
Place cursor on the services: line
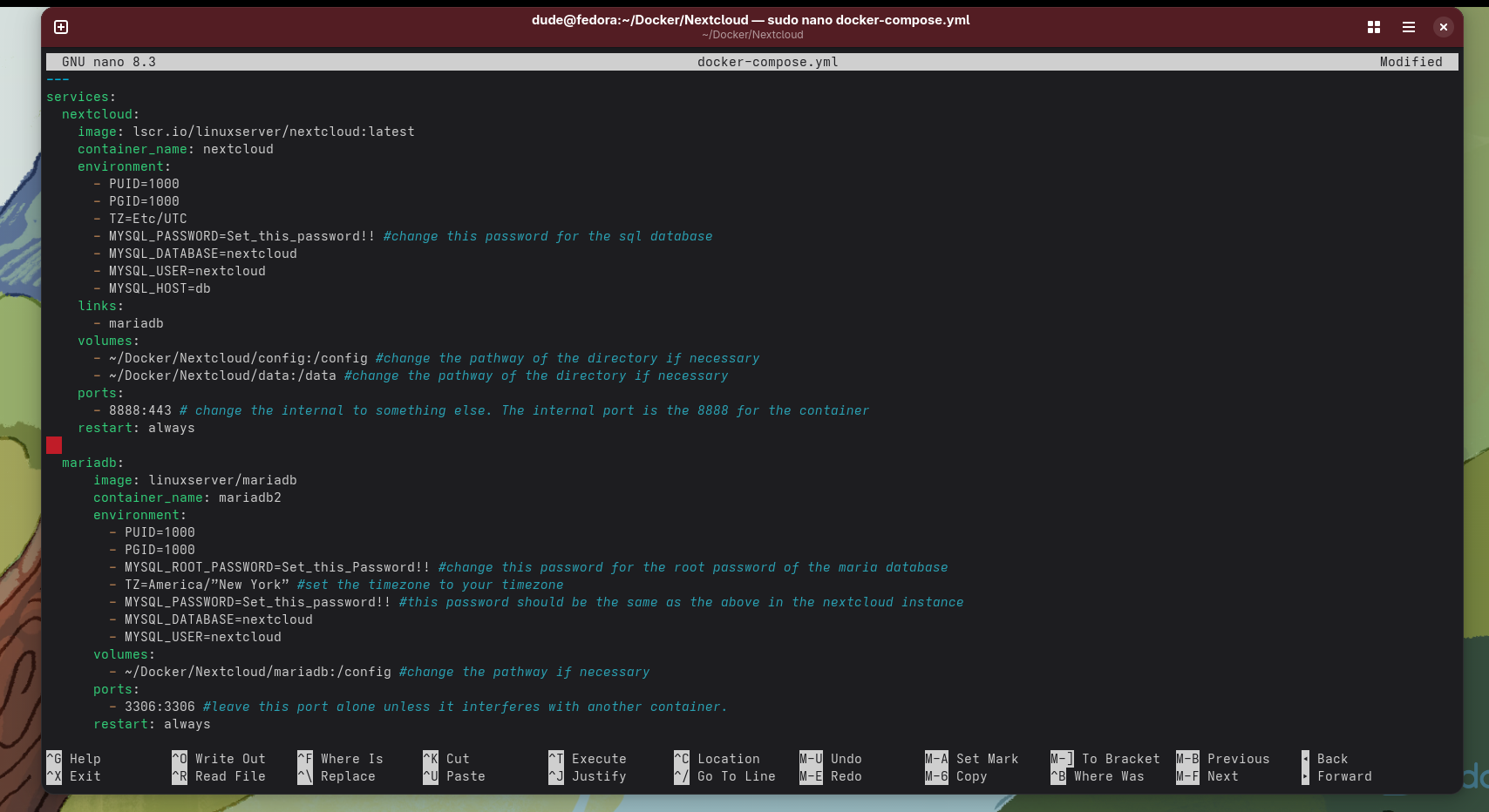pos(81,97)
